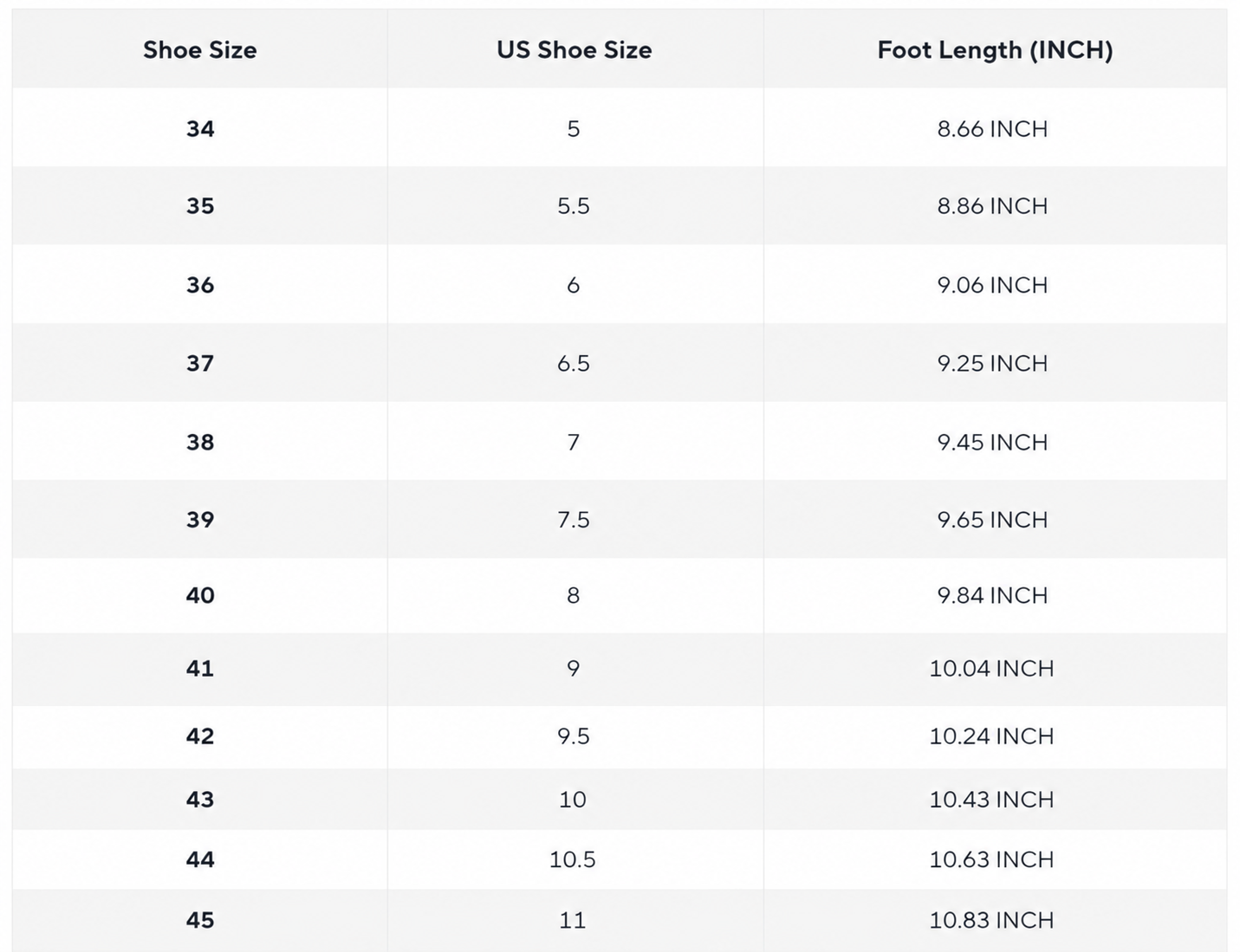This screenshot has height=952, width=1240.
Task: Select shoe size 34 cell
Action: (x=200, y=129)
